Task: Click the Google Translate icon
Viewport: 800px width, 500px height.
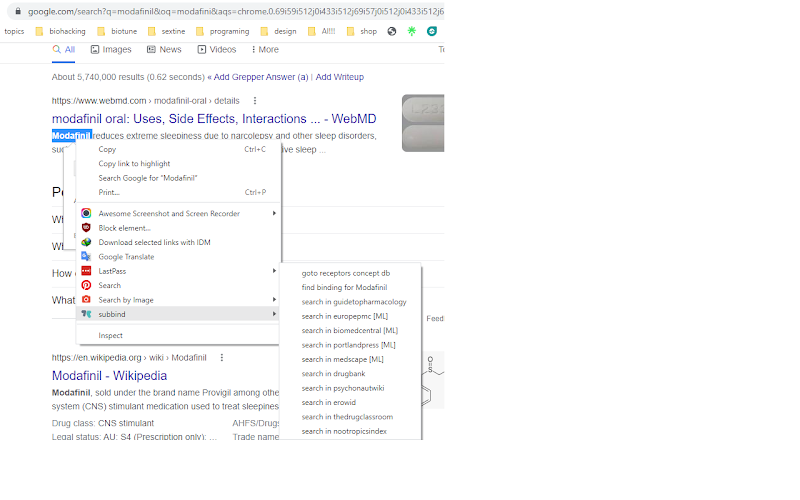Action: click(86, 256)
